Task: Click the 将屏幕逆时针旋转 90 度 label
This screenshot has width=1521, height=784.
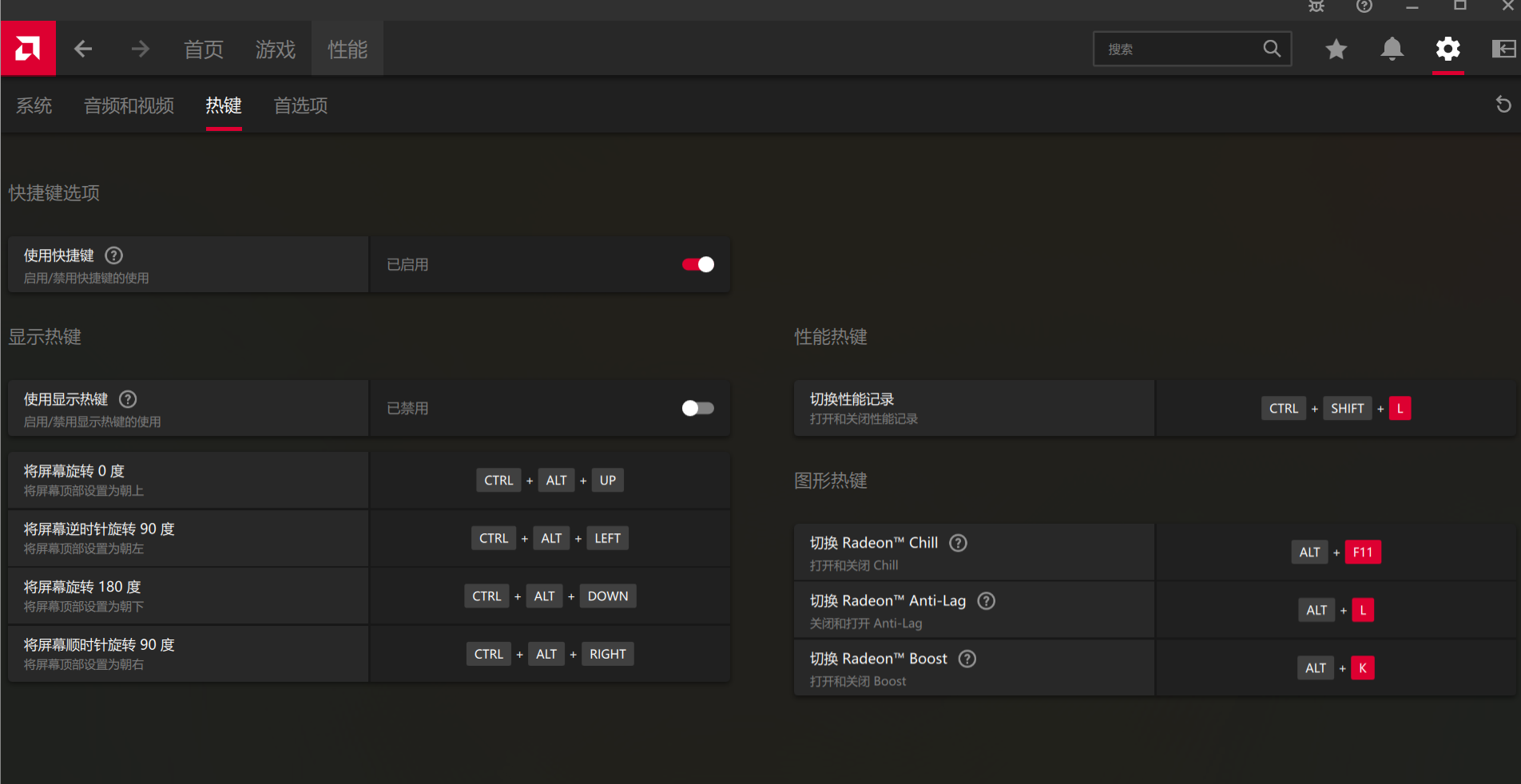Action: click(x=99, y=529)
